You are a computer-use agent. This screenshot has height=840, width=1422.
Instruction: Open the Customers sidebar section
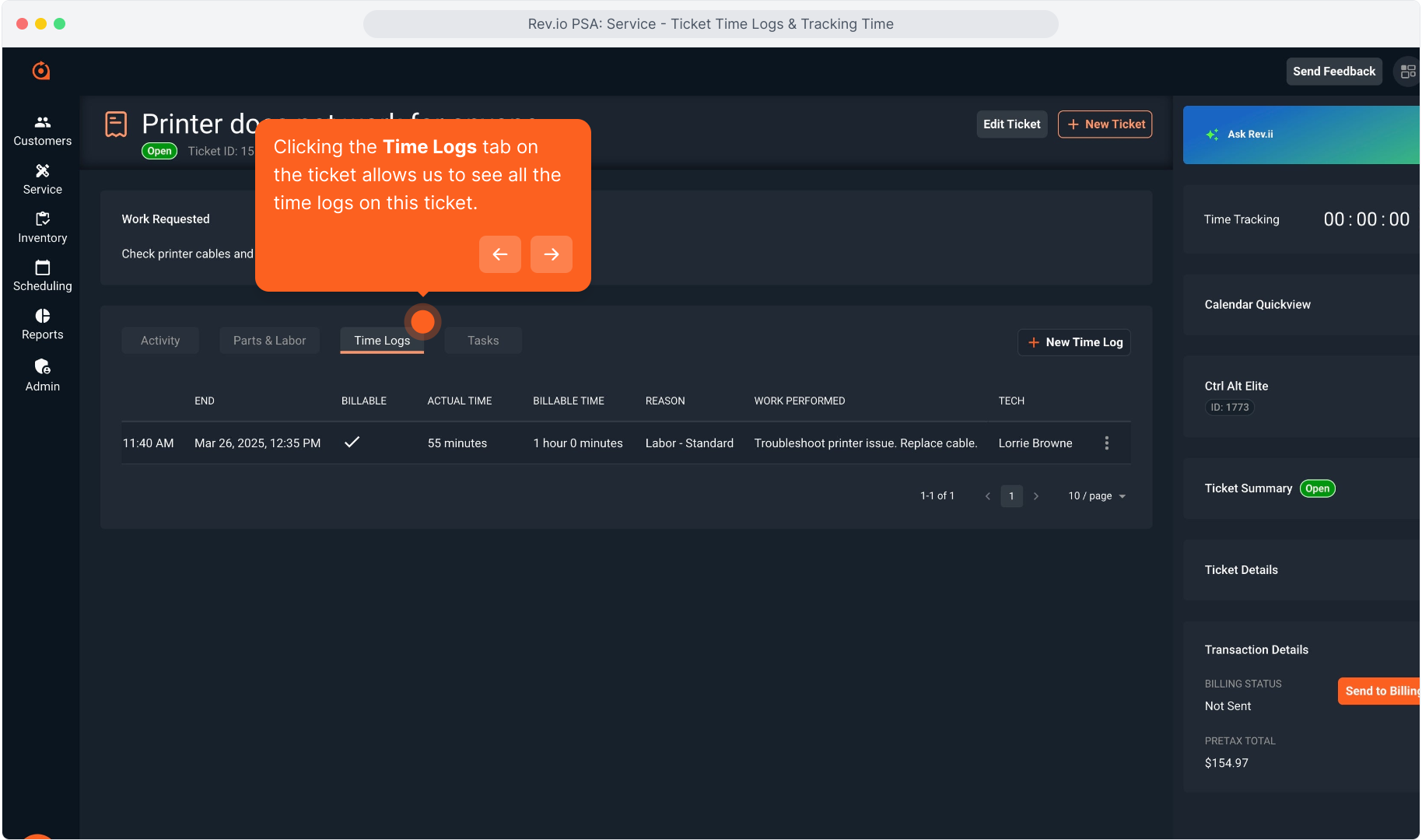coord(42,131)
